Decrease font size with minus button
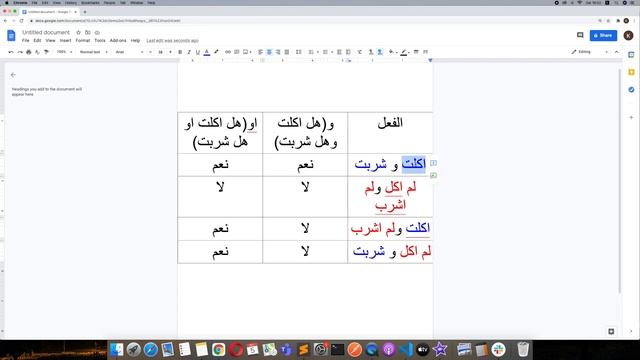 pos(151,52)
